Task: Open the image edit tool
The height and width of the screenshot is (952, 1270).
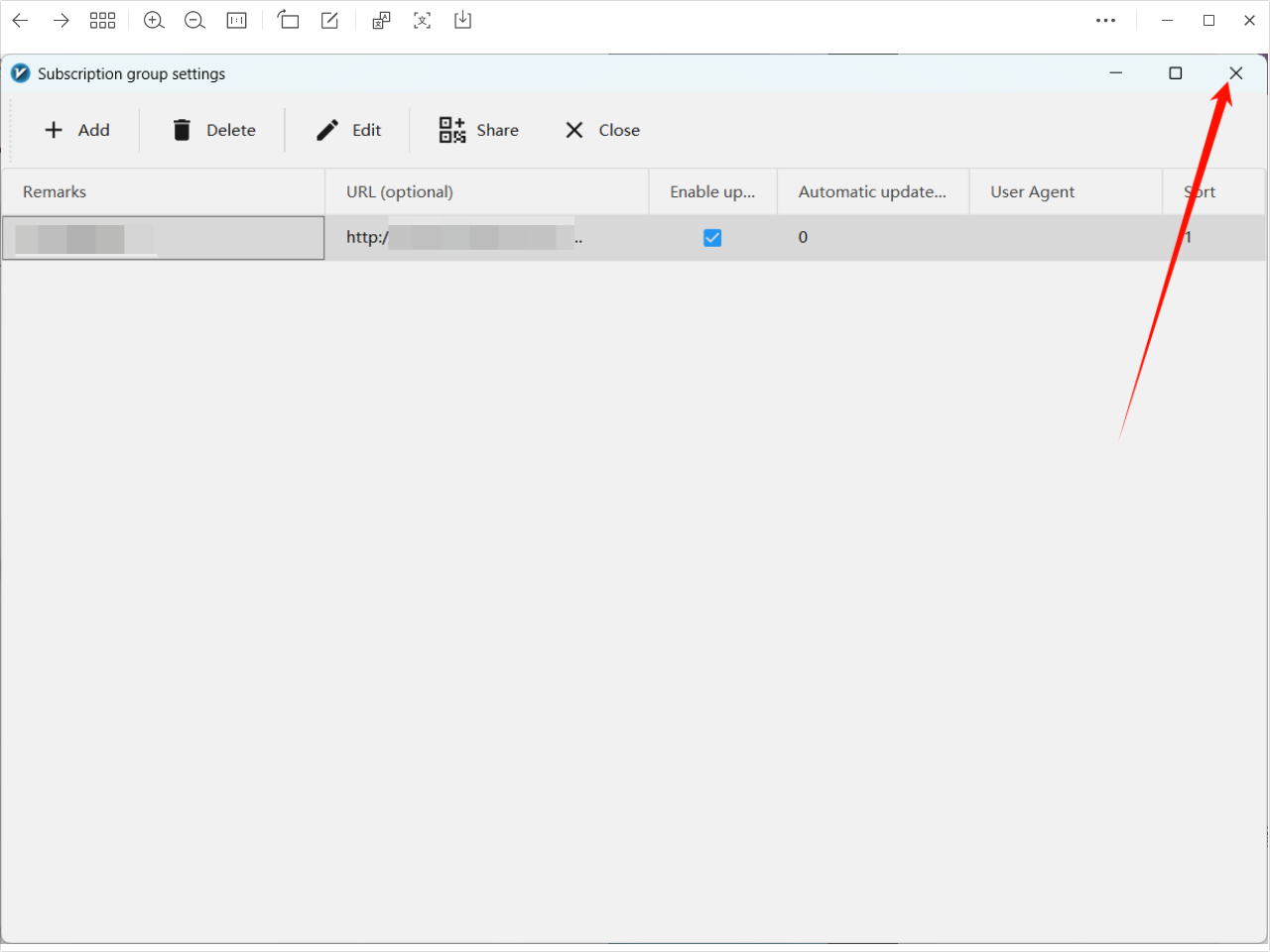Action: point(329,21)
